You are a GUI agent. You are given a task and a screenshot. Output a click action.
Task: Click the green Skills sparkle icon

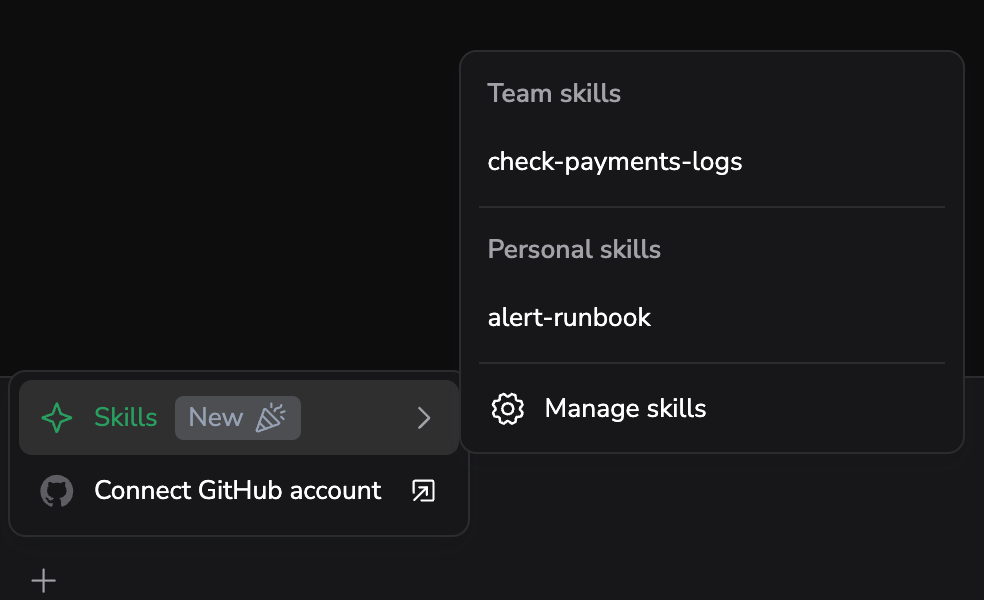tap(56, 418)
